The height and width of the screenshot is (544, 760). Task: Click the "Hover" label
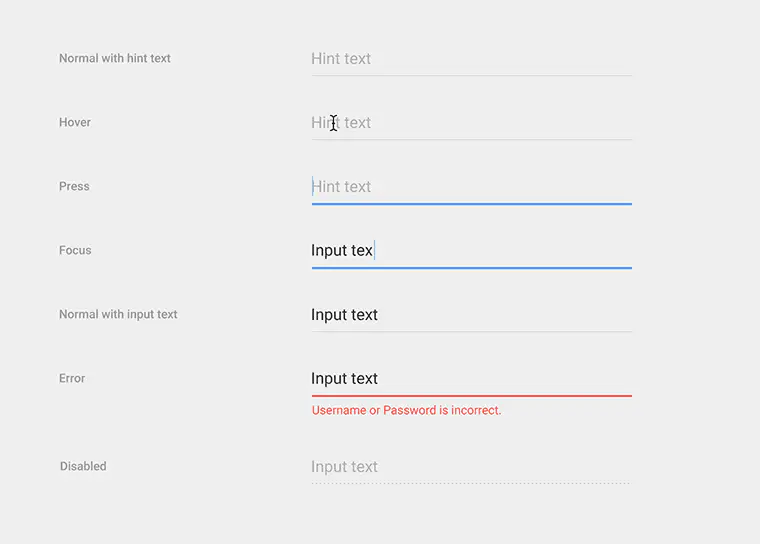pos(75,123)
